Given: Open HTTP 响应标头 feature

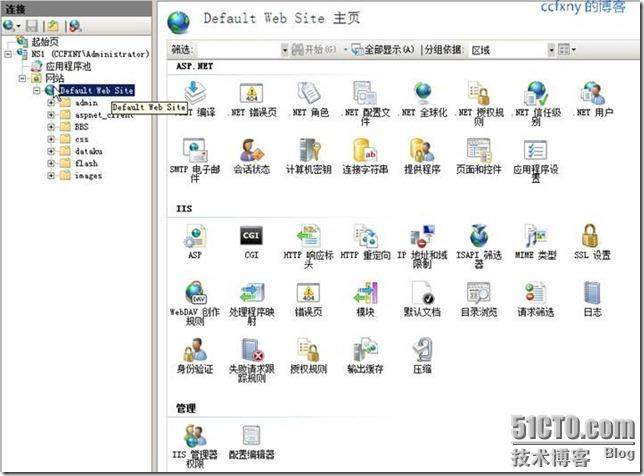Looking at the screenshot, I should click(308, 246).
